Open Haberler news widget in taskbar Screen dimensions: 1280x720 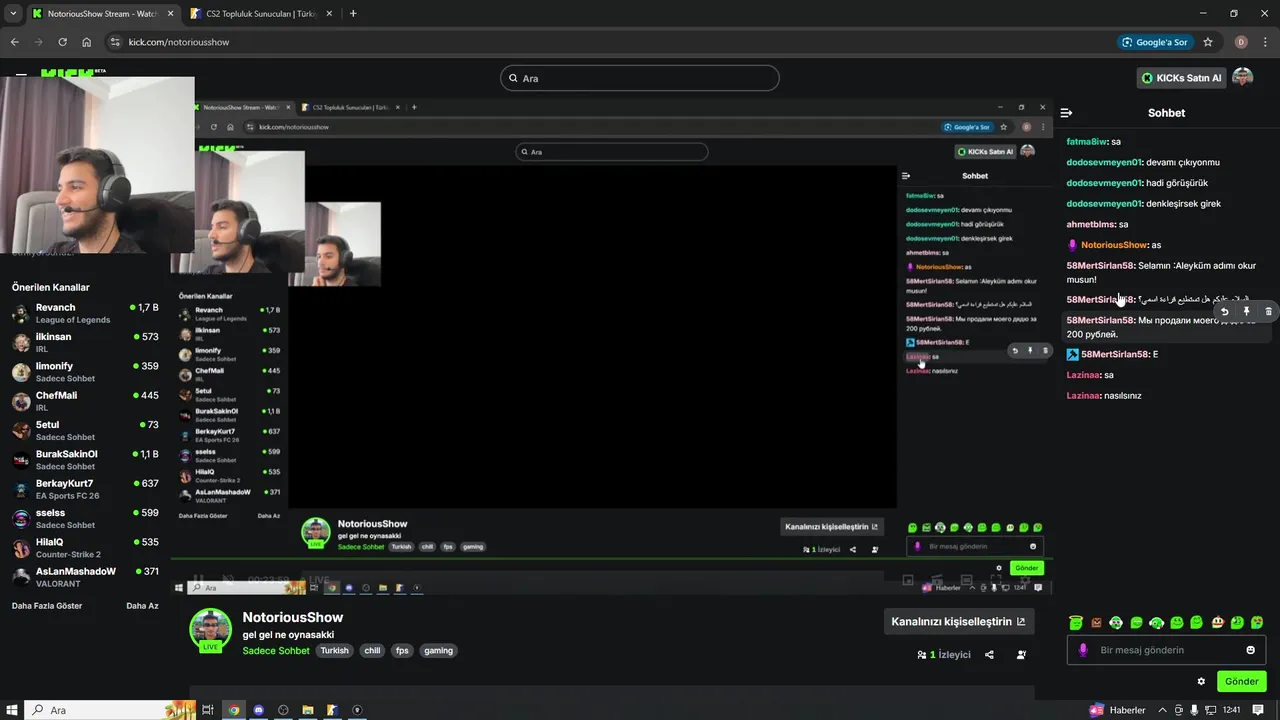point(1118,710)
